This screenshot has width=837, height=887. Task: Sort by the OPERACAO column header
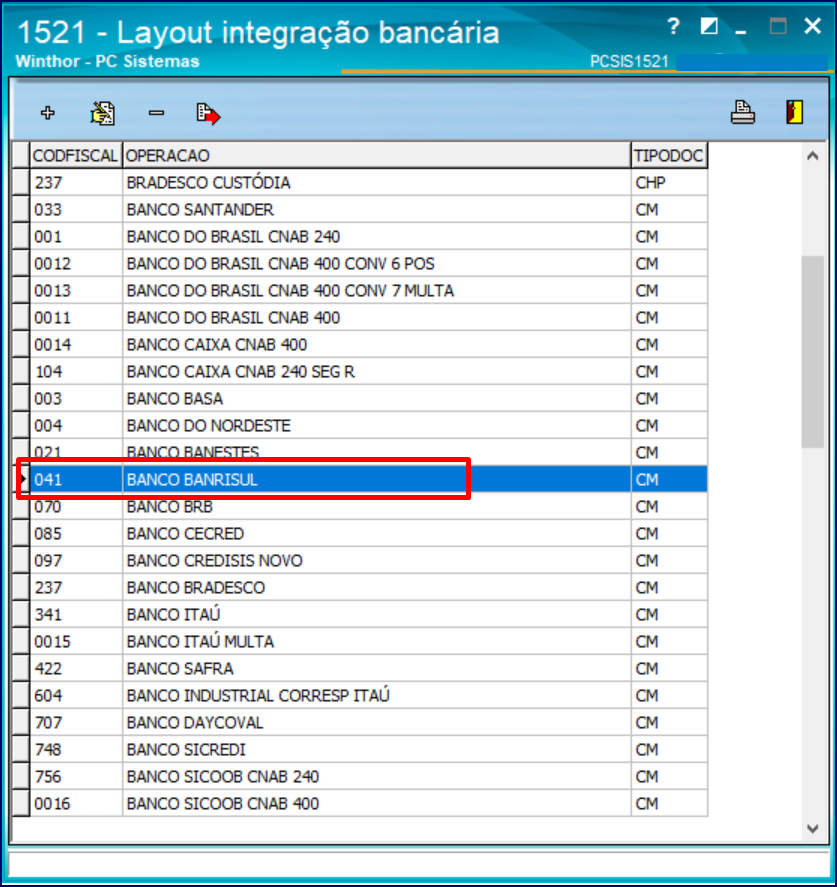[x=376, y=156]
